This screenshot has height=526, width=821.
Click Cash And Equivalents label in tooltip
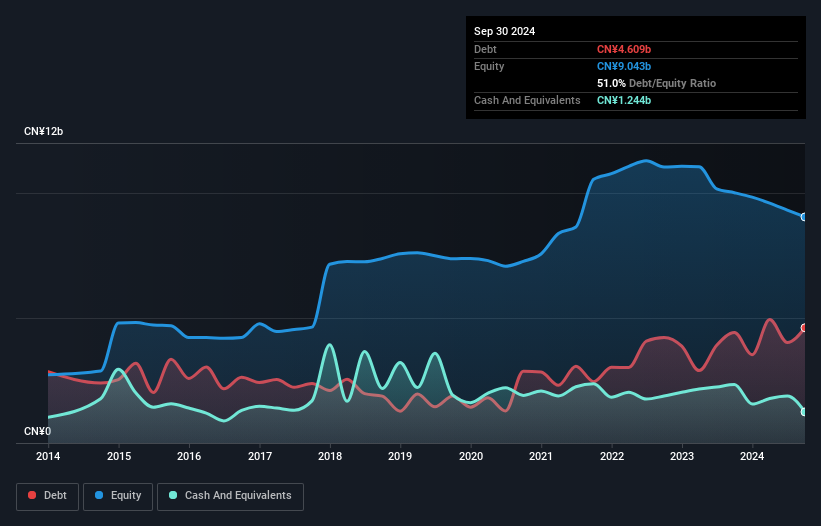pyautogui.click(x=527, y=100)
